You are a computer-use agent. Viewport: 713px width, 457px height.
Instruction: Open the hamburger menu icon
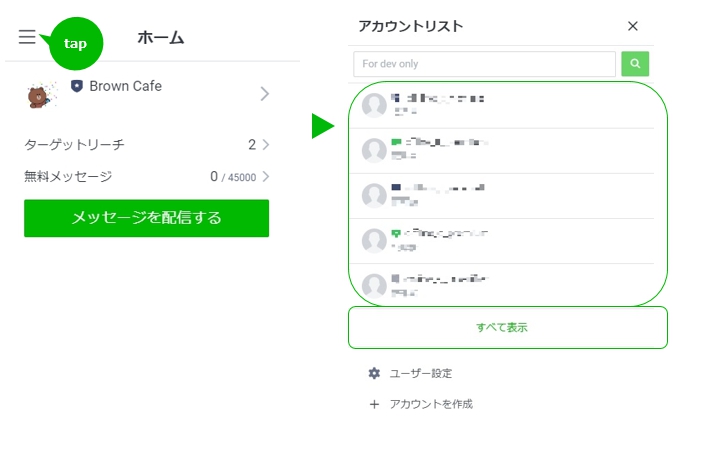point(27,36)
